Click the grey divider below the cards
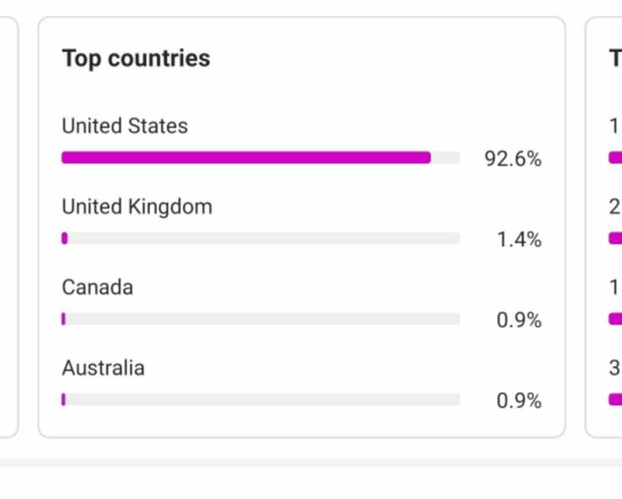This screenshot has width=622, height=499. tap(311, 463)
